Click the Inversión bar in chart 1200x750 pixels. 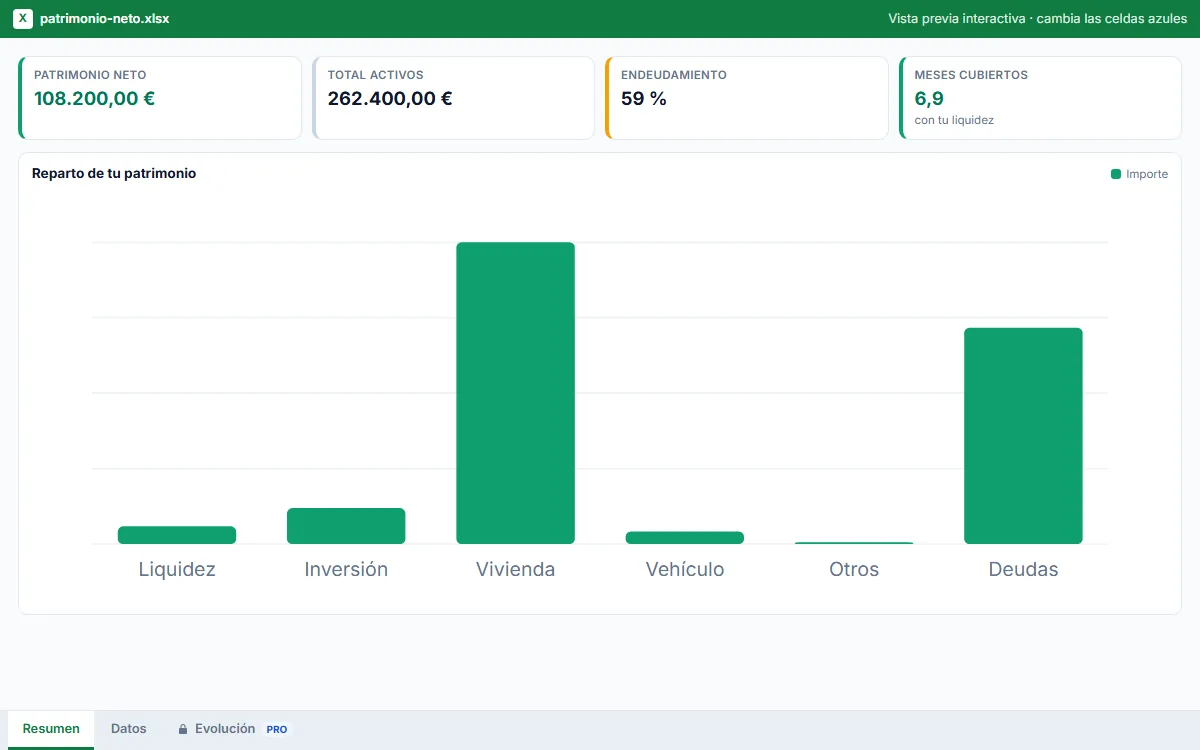point(346,526)
